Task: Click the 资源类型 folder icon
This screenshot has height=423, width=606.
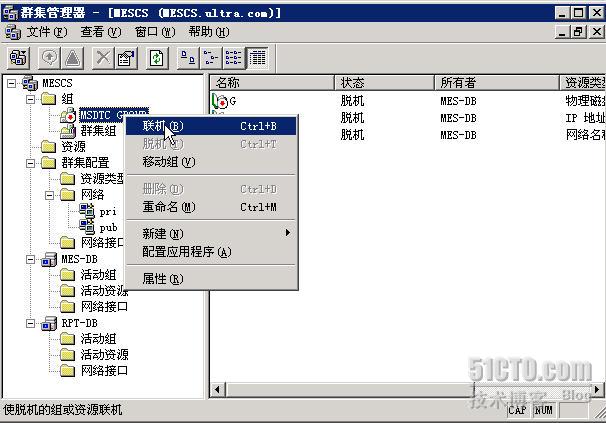Action: tap(68, 179)
